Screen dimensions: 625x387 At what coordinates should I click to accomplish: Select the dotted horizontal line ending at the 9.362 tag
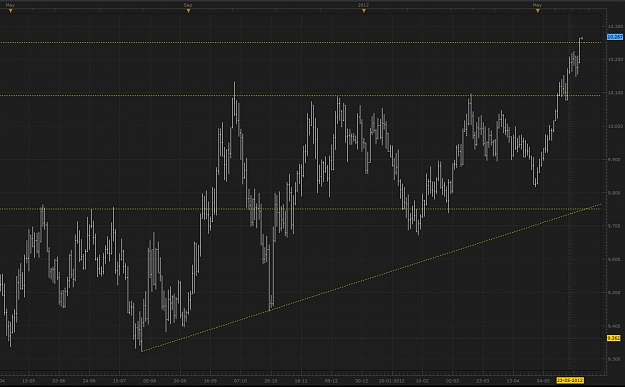point(300,338)
